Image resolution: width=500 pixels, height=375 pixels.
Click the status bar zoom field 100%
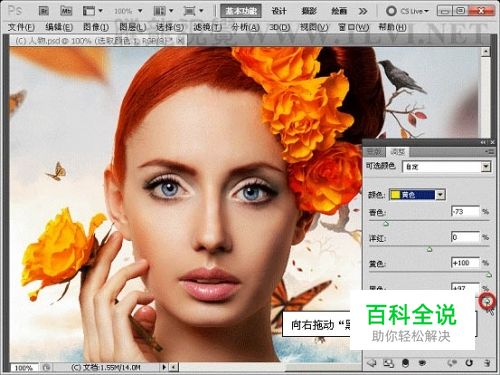23,367
